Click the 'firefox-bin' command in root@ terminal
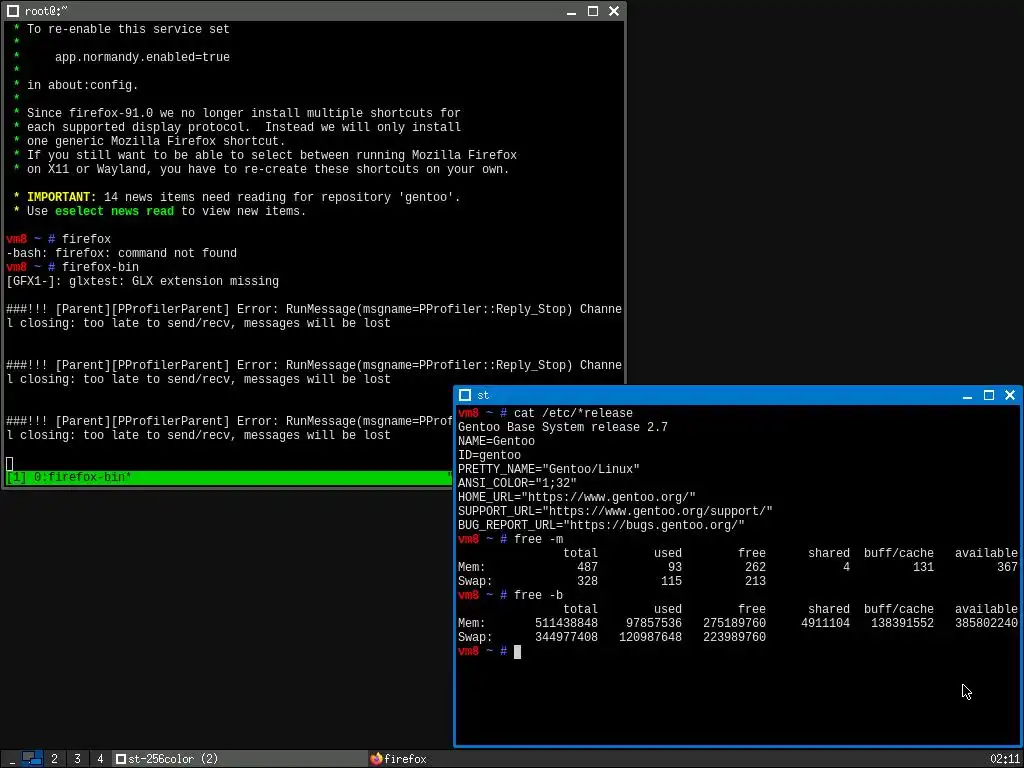Viewport: 1024px width, 768px height. click(x=101, y=267)
